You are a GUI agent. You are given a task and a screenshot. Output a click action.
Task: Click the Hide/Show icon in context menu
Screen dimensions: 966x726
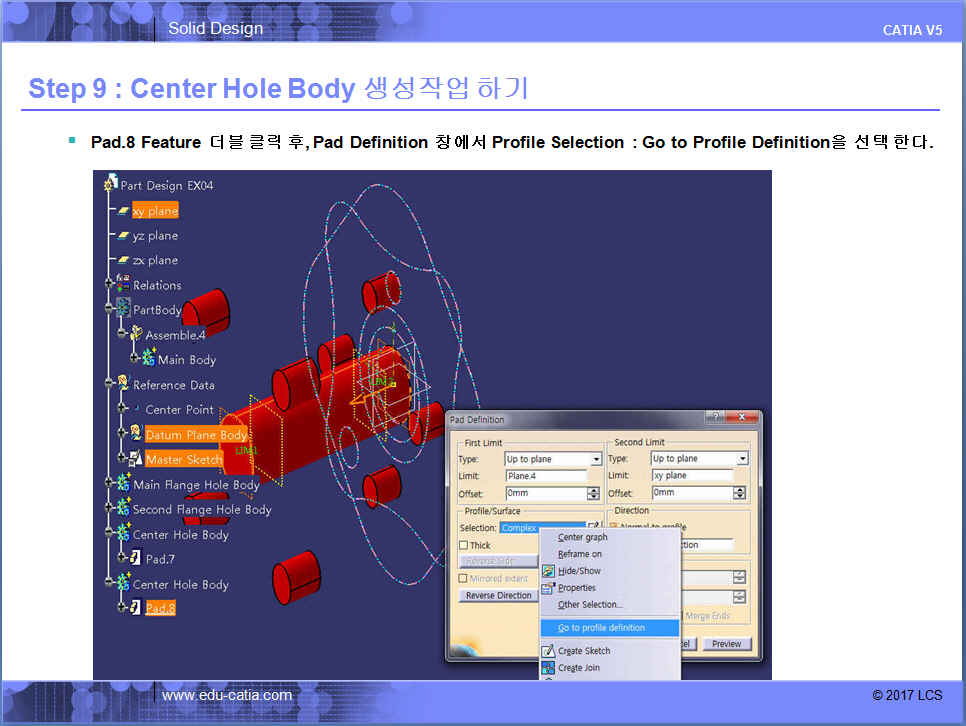pyautogui.click(x=548, y=571)
